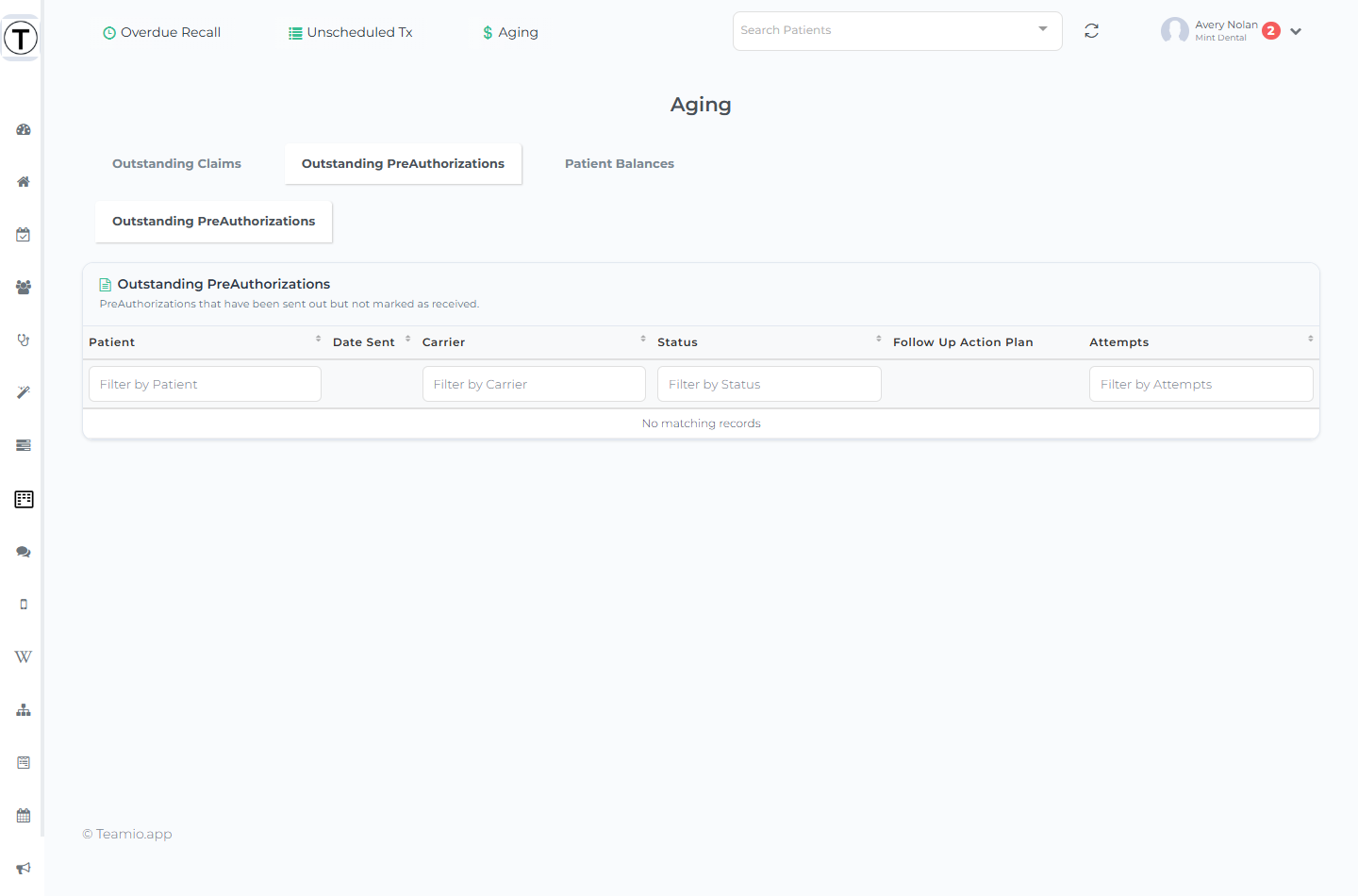Switch to the Patient Balances tab
1358x896 pixels.
tap(620, 164)
